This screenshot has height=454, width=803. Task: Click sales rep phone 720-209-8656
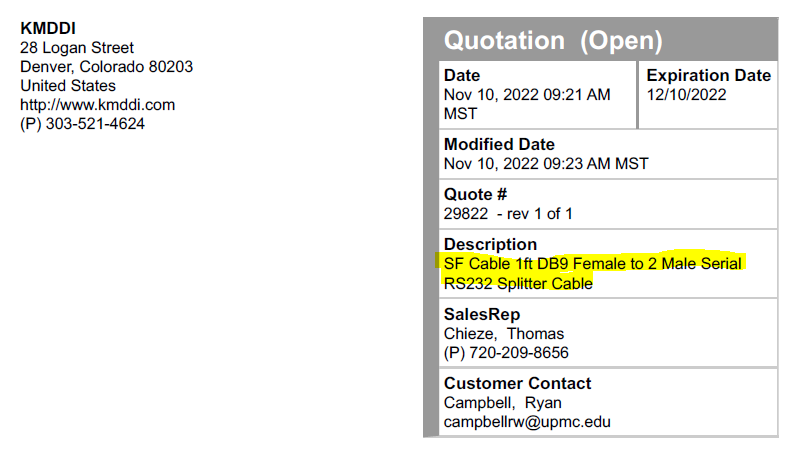coord(506,352)
